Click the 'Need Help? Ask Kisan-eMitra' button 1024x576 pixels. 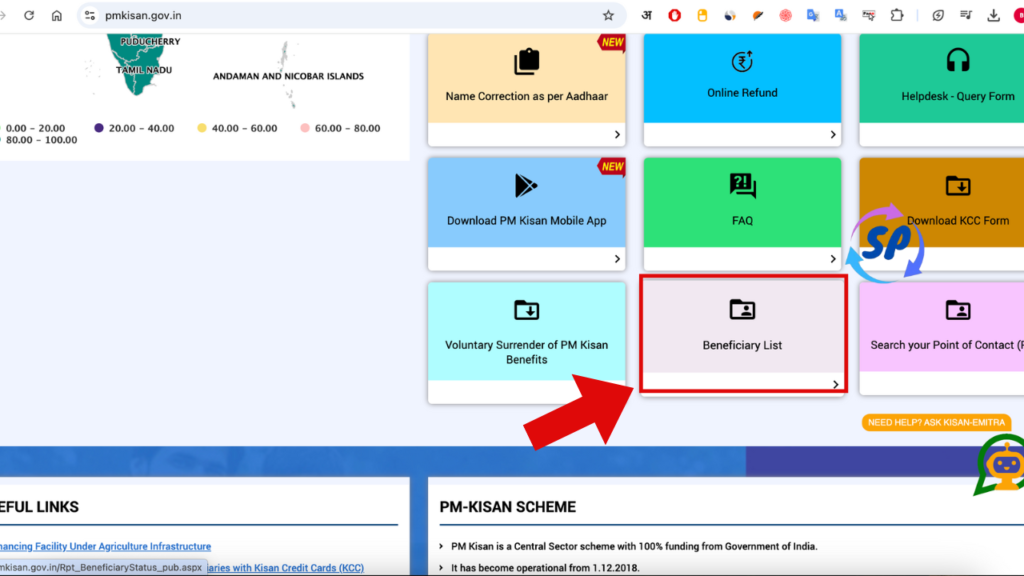(936, 423)
